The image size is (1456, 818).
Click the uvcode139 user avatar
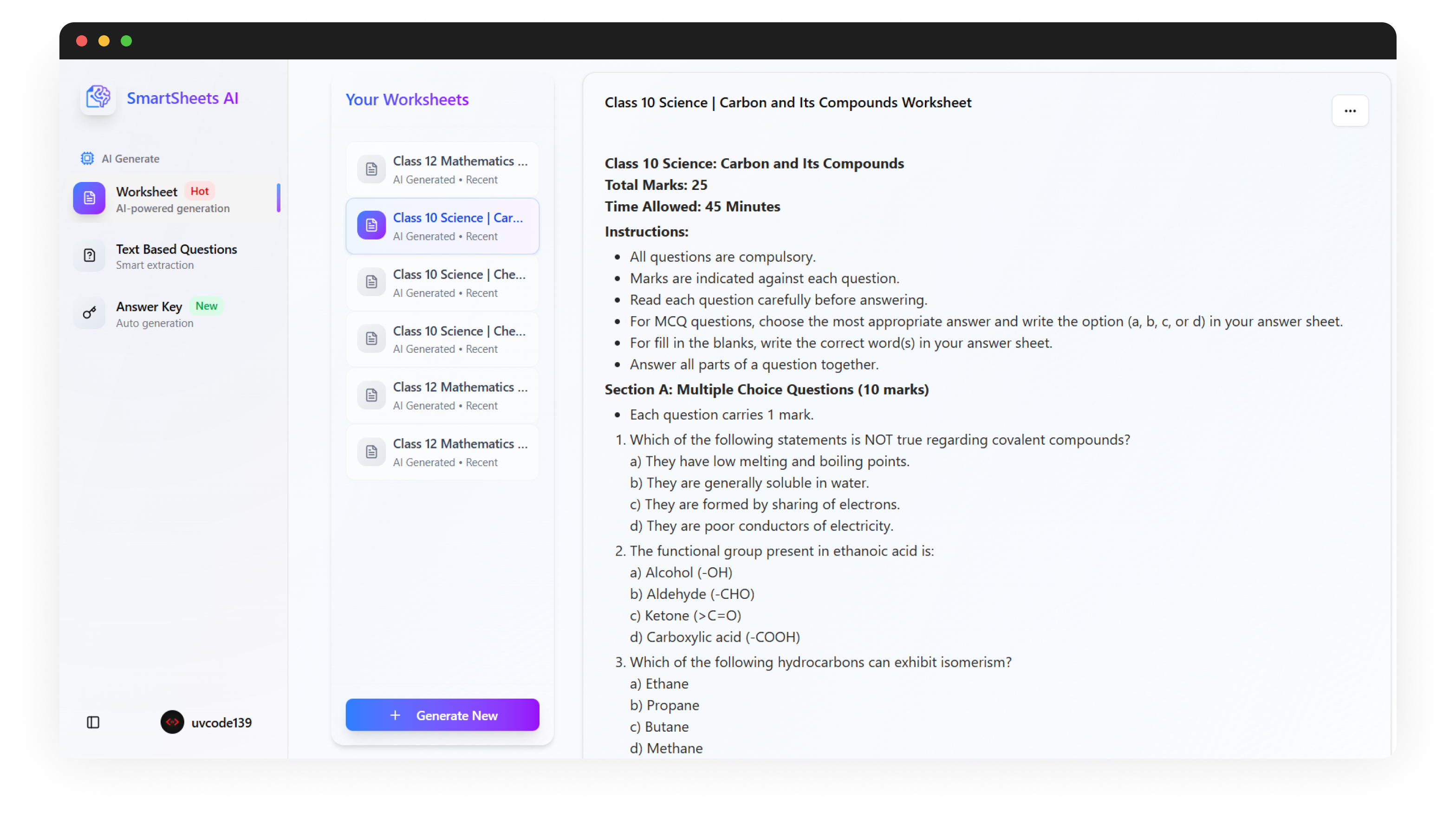coord(172,722)
